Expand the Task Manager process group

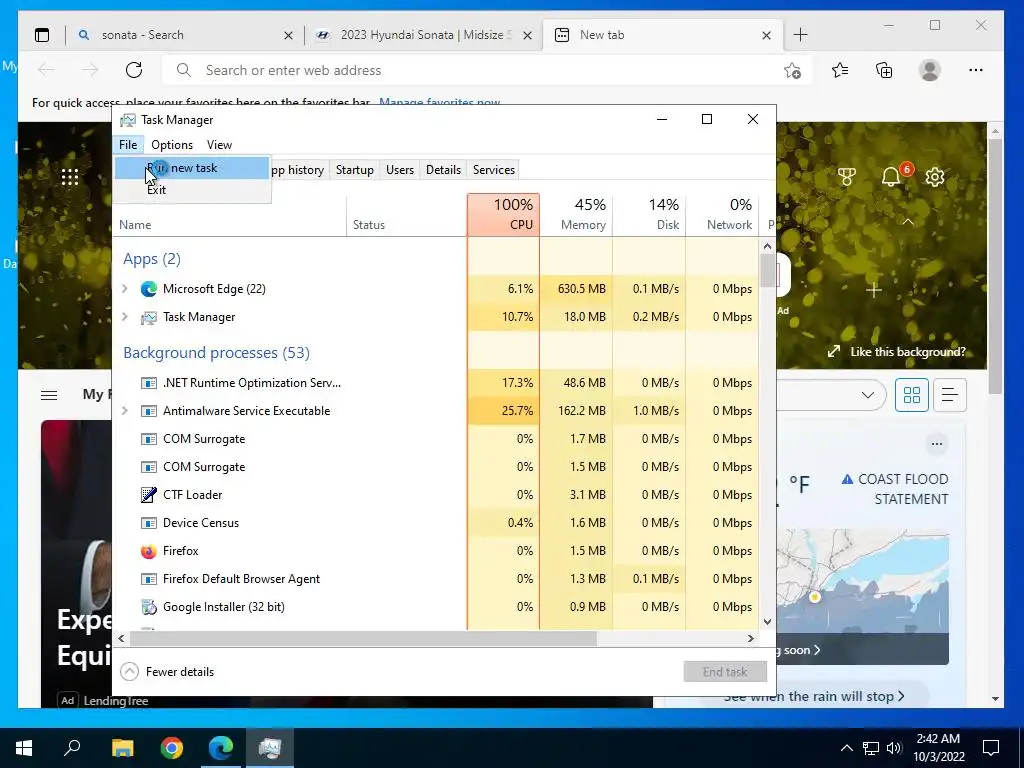pyautogui.click(x=125, y=317)
